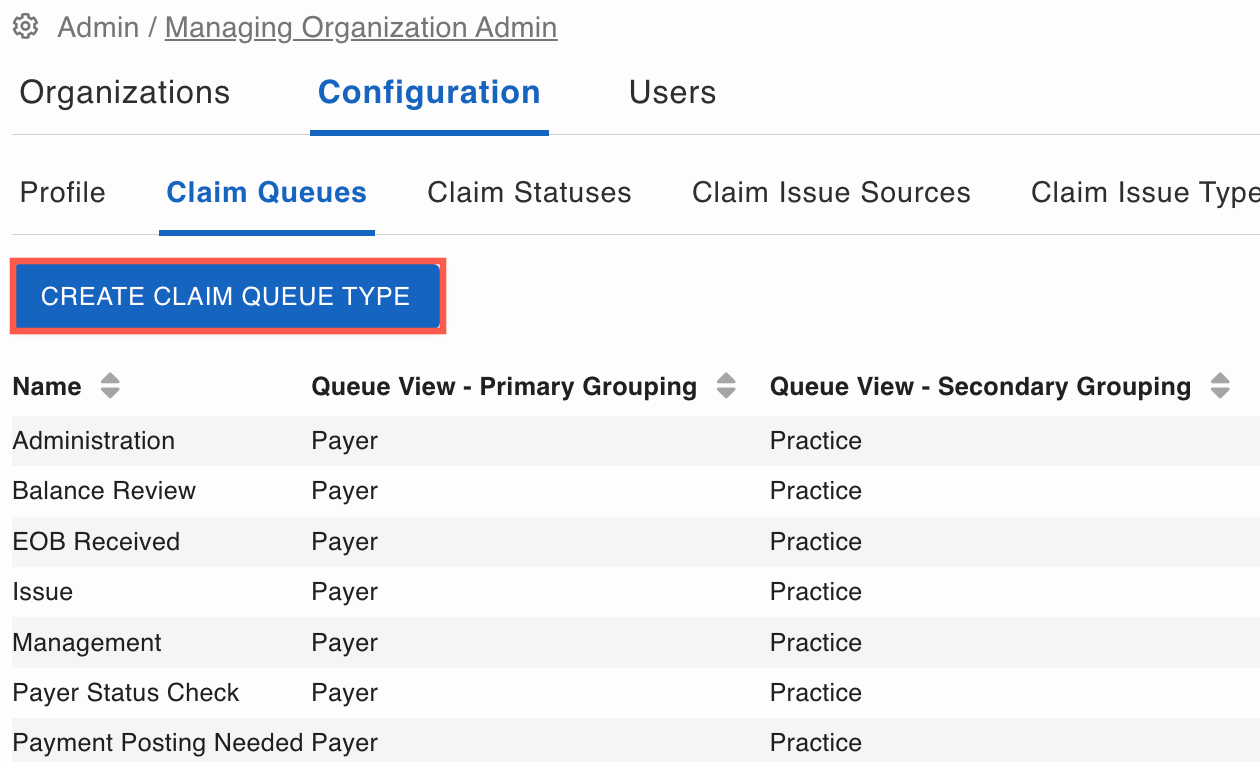Choose the Payer Status Check queue
This screenshot has width=1260, height=762.
pyautogui.click(x=126, y=693)
